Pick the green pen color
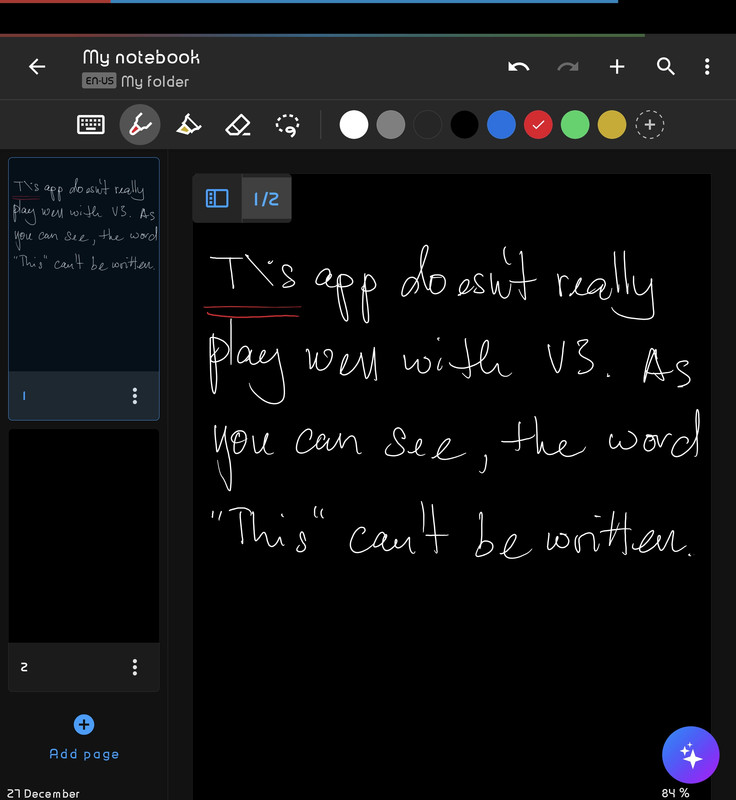Screen dimensions: 736x800 click(x=575, y=124)
